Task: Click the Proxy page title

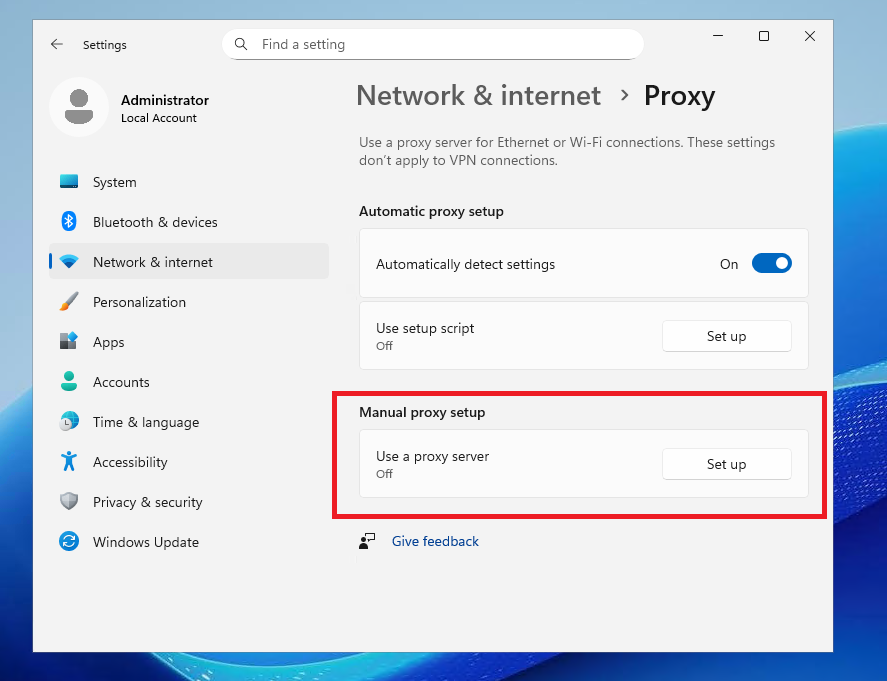Action: tap(679, 96)
